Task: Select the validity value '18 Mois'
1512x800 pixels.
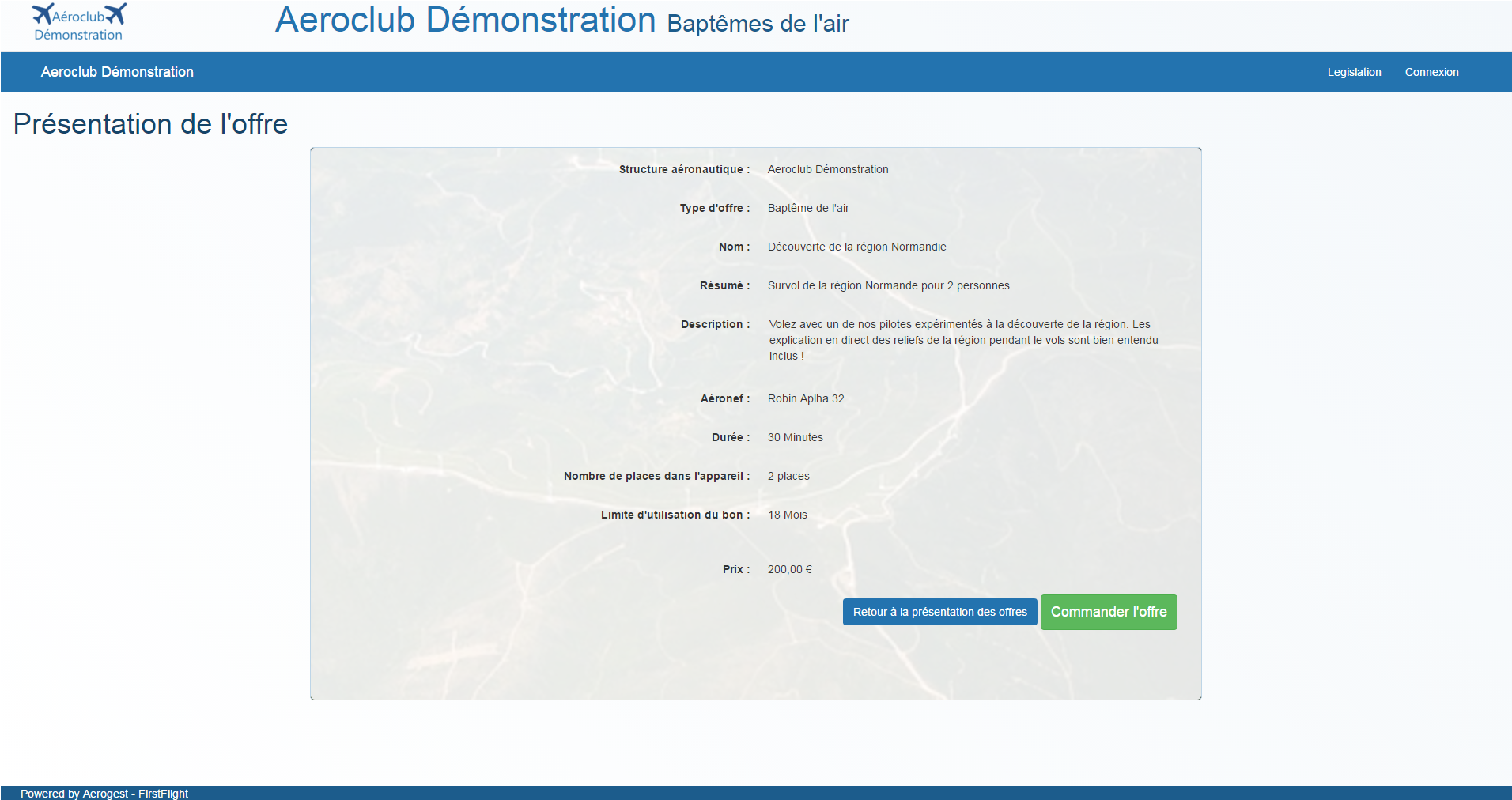Action: point(788,515)
